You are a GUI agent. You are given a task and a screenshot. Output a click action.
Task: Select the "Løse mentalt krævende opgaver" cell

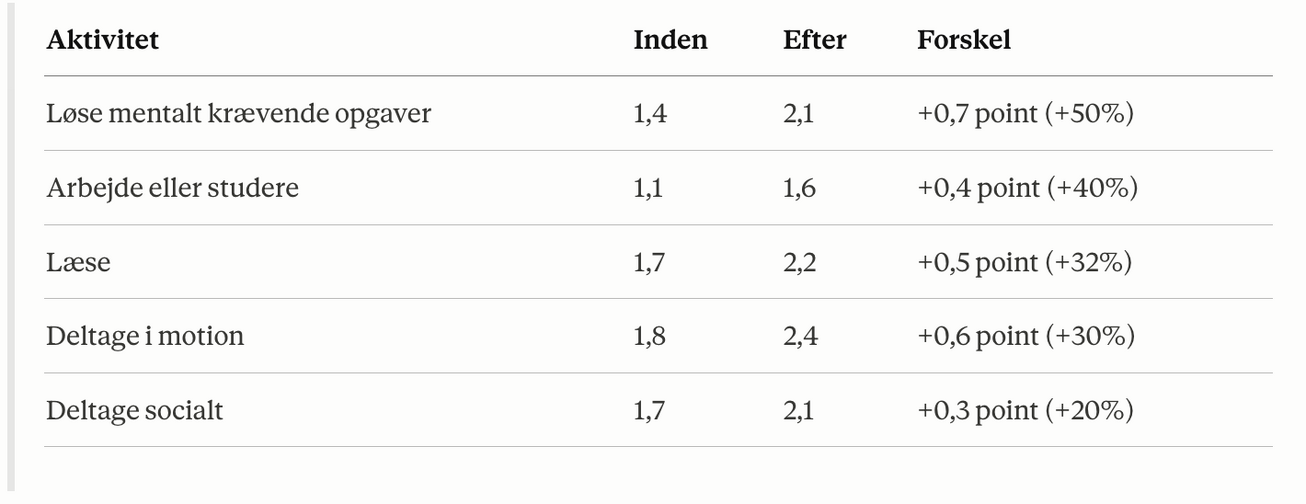239,114
